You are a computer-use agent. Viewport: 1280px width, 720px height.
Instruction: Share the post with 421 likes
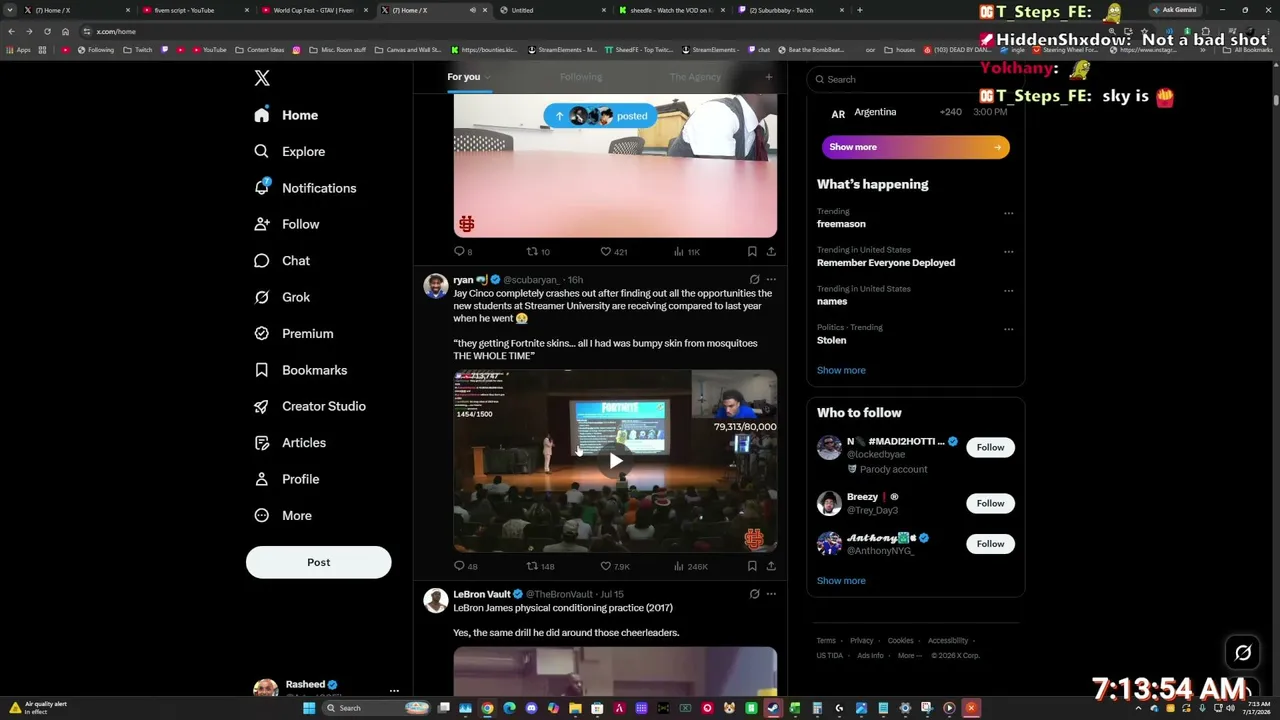tap(771, 252)
